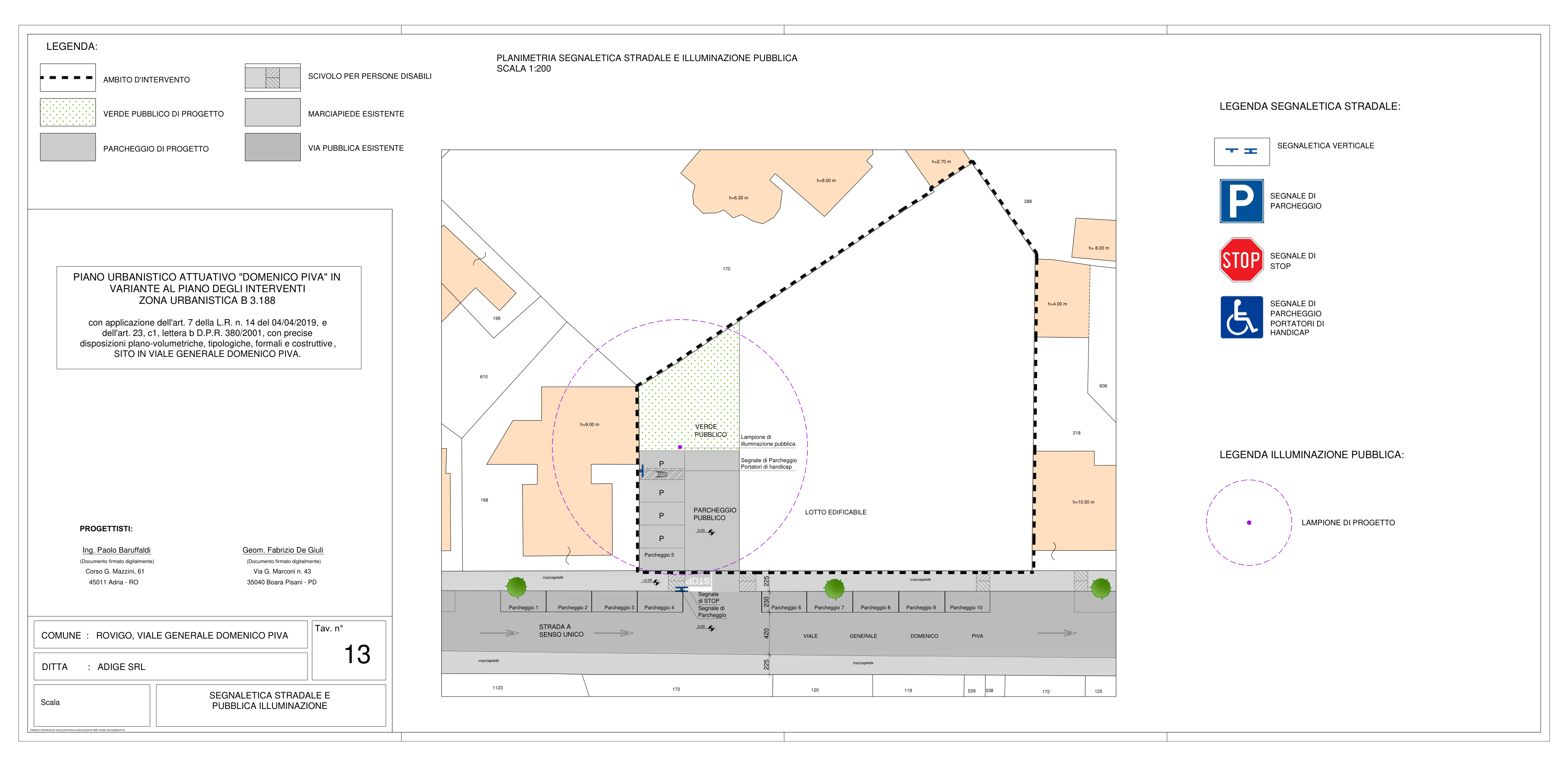Click the red STOP sign icon in legend
This screenshot has height=766, width=1568.
point(1241,260)
